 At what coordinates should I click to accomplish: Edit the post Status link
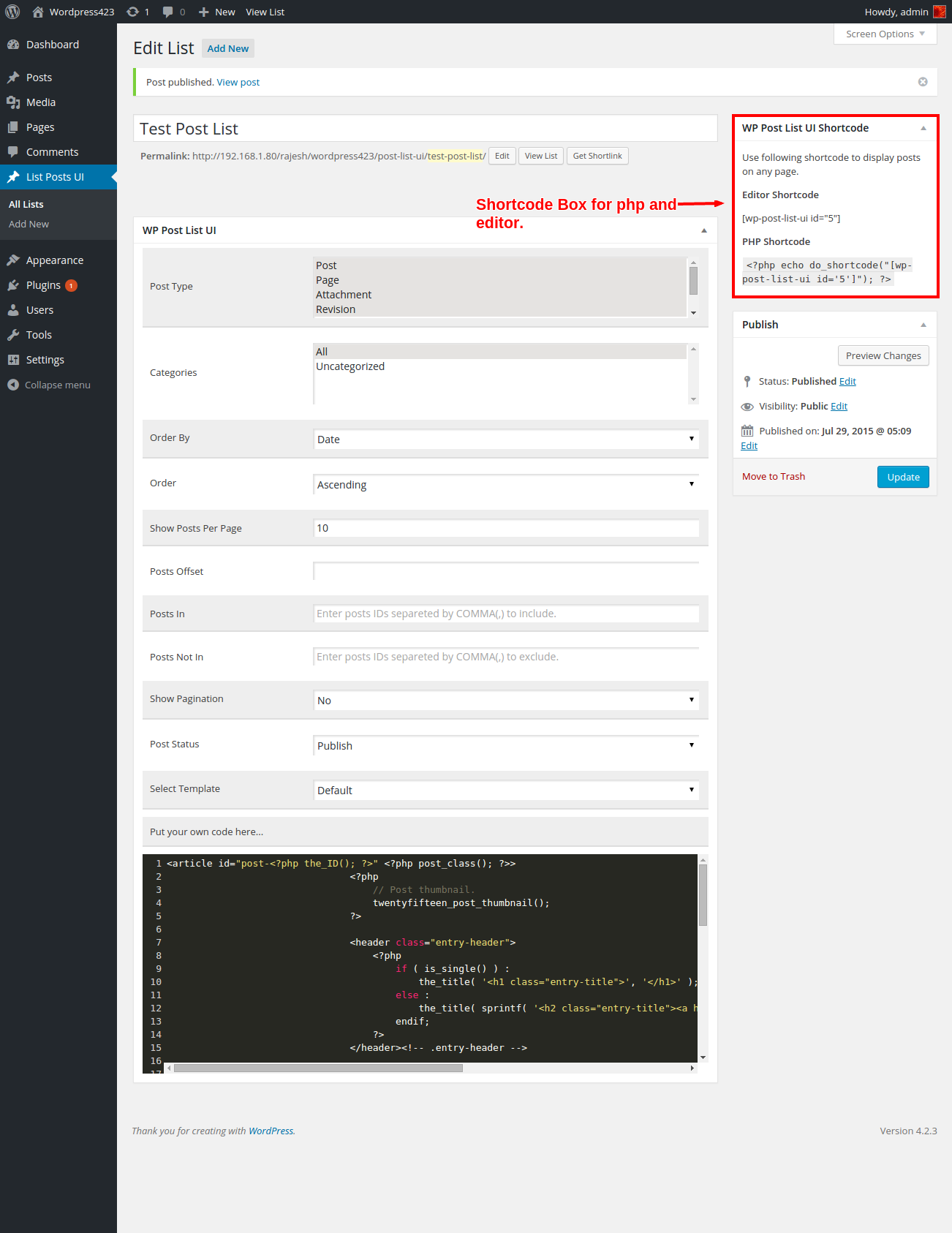[847, 381]
